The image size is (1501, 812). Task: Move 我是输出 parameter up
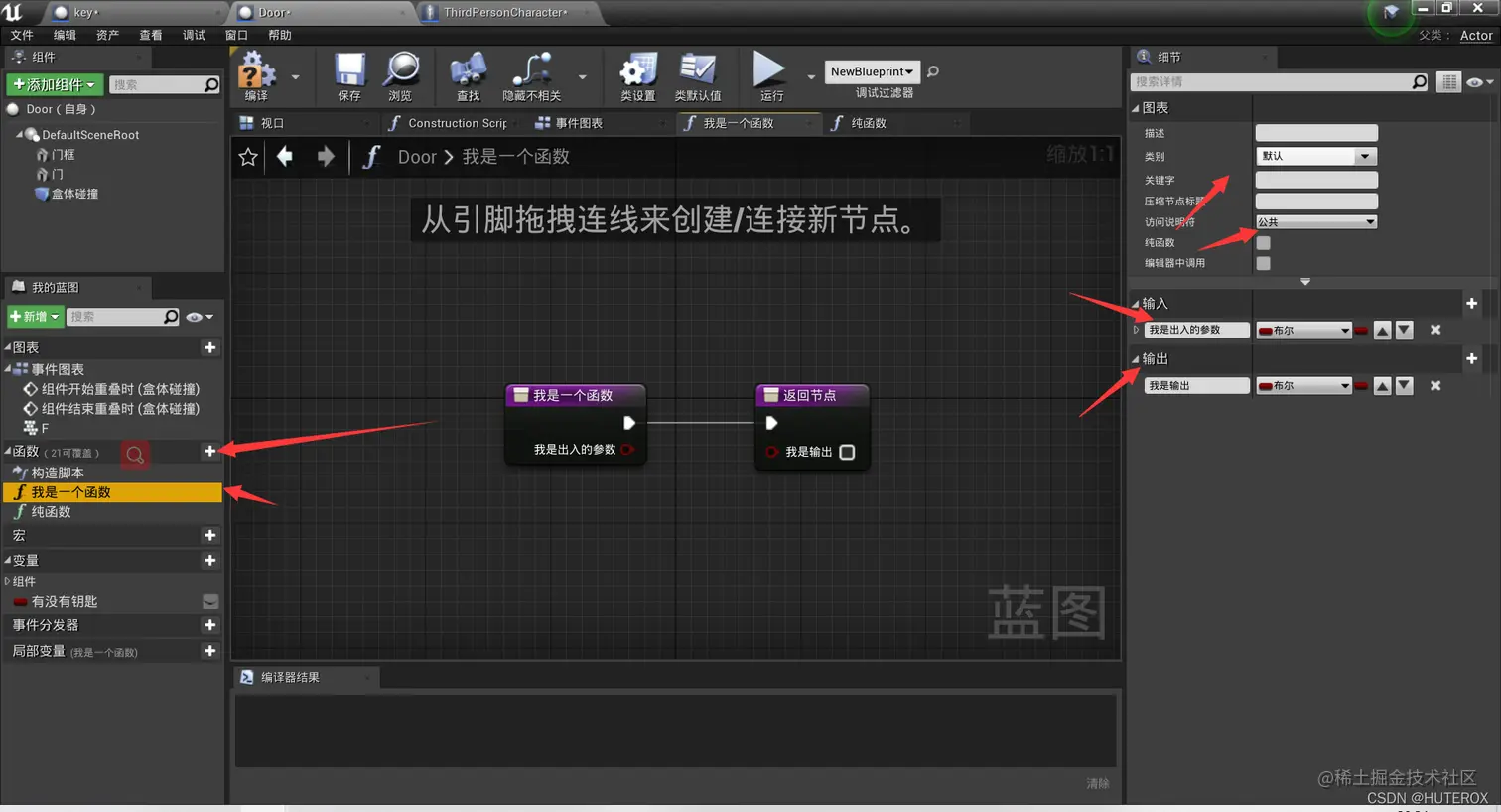(1383, 385)
